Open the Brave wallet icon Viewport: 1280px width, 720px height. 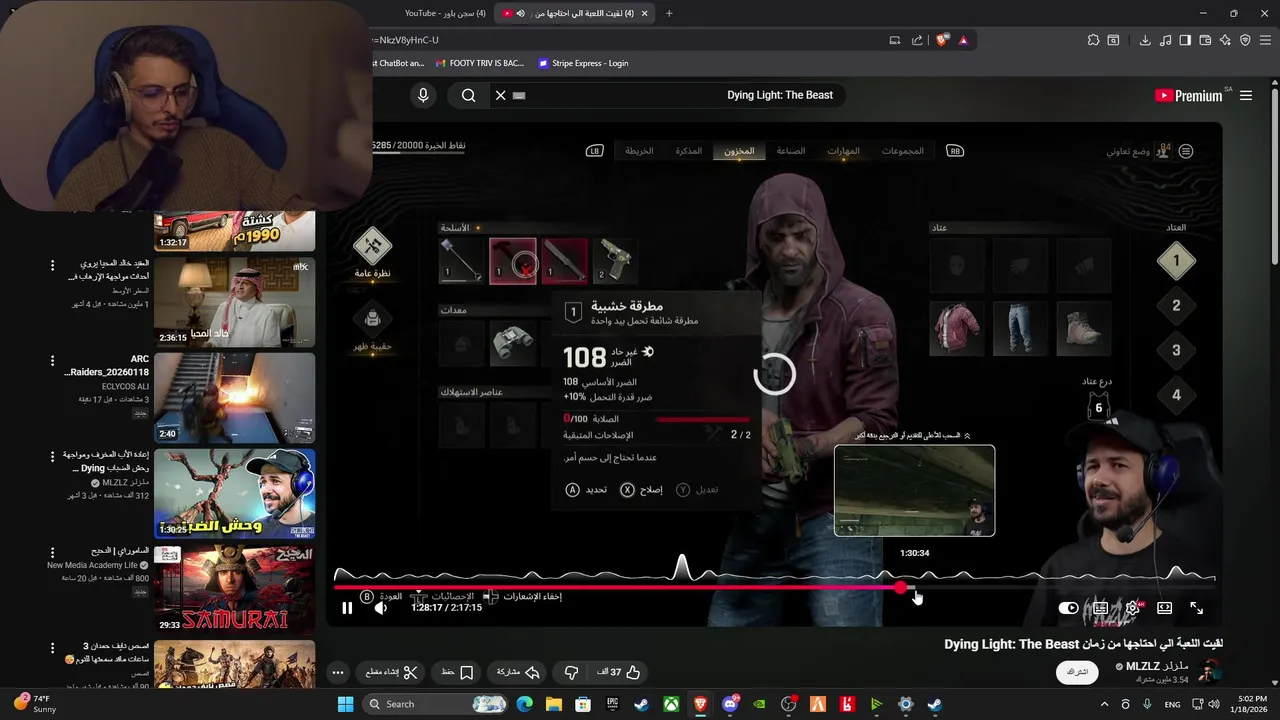coord(1205,40)
